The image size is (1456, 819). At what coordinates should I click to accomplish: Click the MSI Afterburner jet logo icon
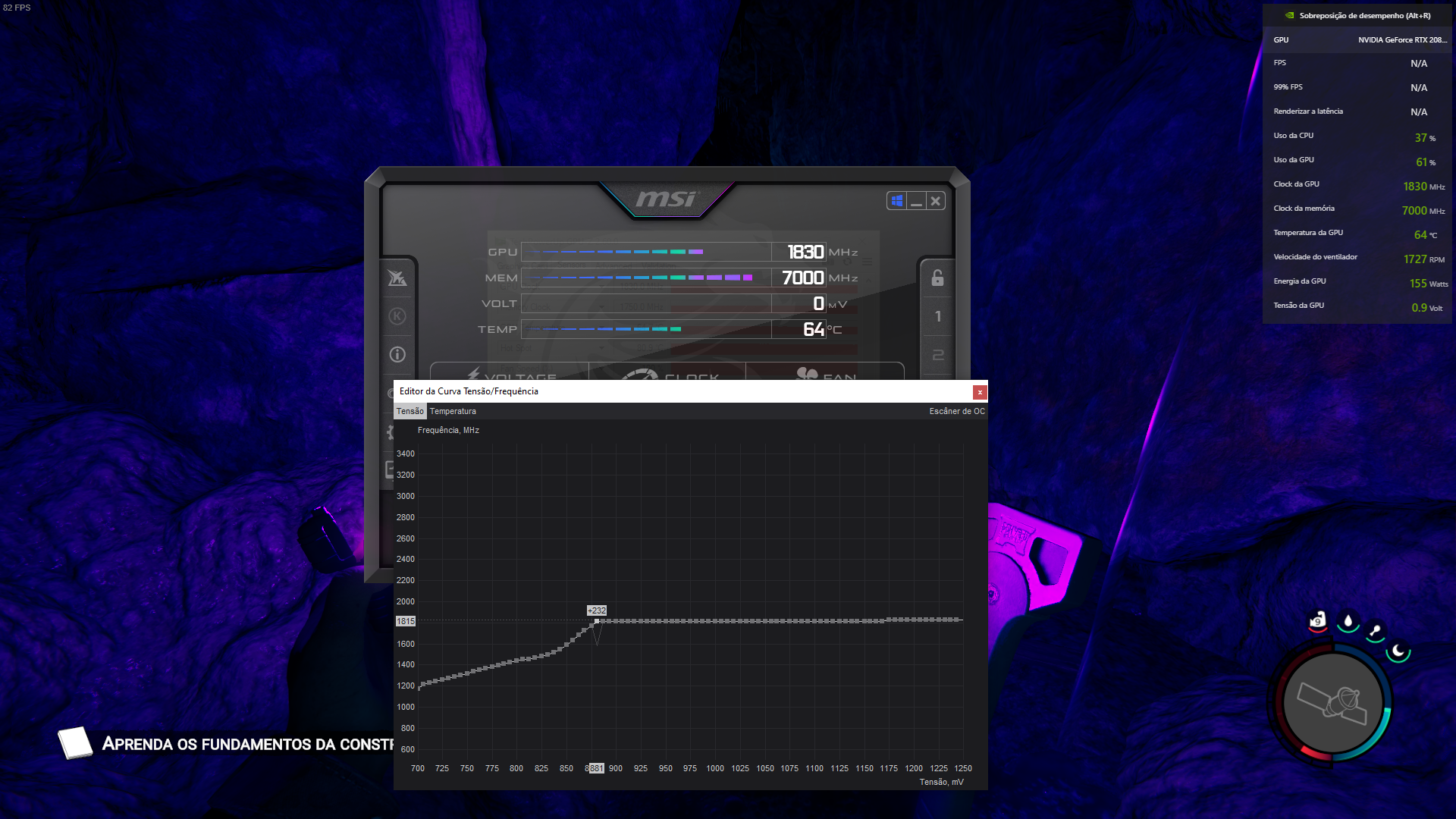(x=397, y=278)
